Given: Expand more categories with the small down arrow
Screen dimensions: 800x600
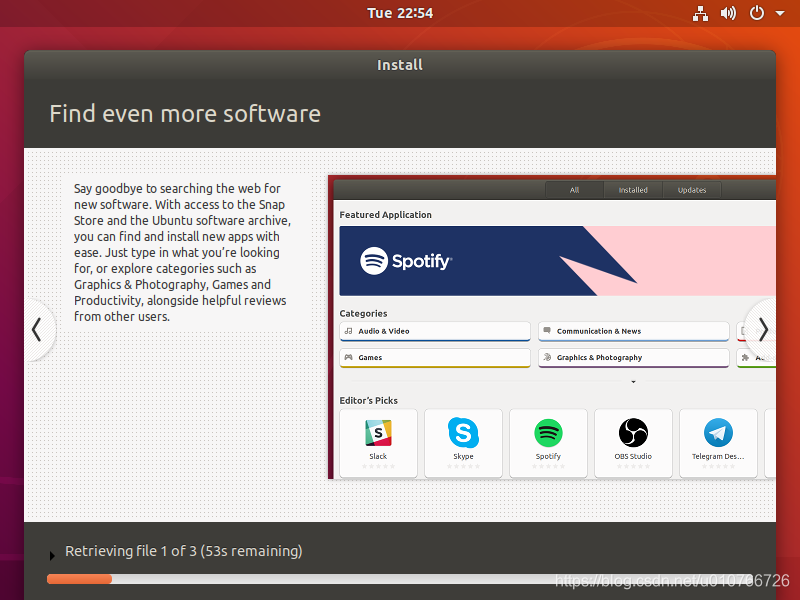Looking at the screenshot, I should [633, 382].
